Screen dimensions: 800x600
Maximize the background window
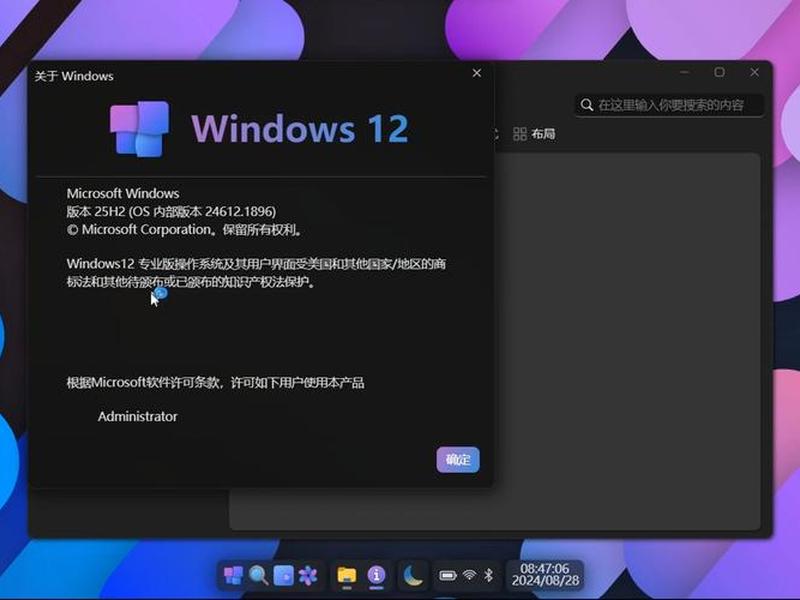[x=719, y=72]
